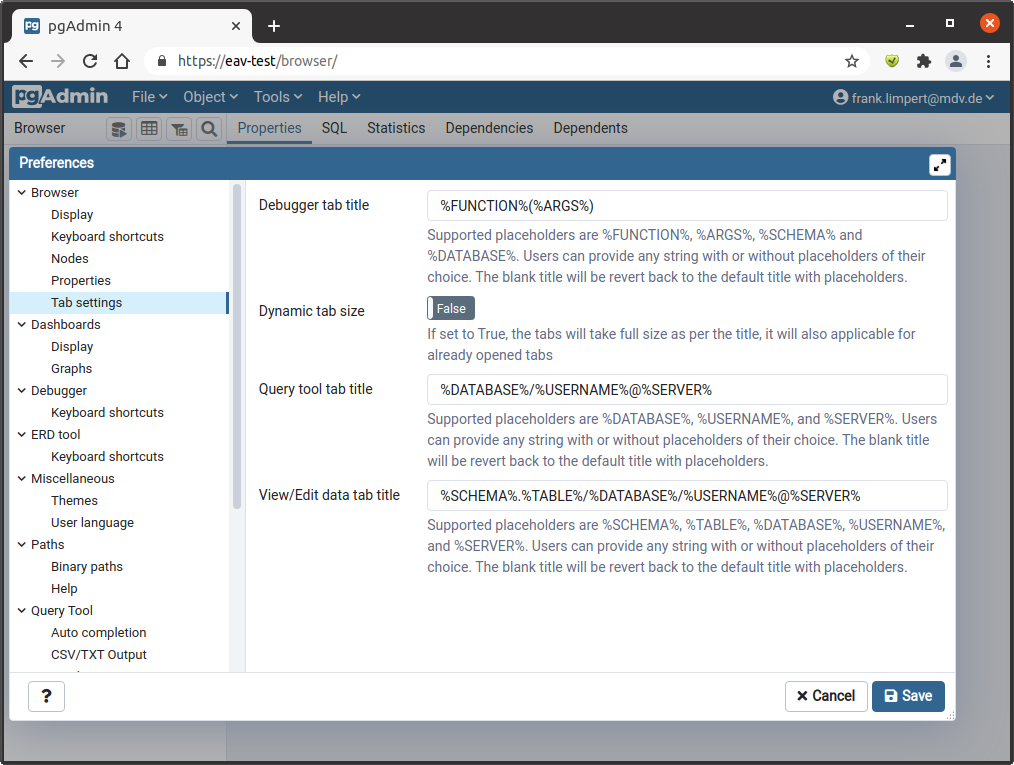Open help with the question mark button
This screenshot has height=765, width=1014.
(47, 696)
